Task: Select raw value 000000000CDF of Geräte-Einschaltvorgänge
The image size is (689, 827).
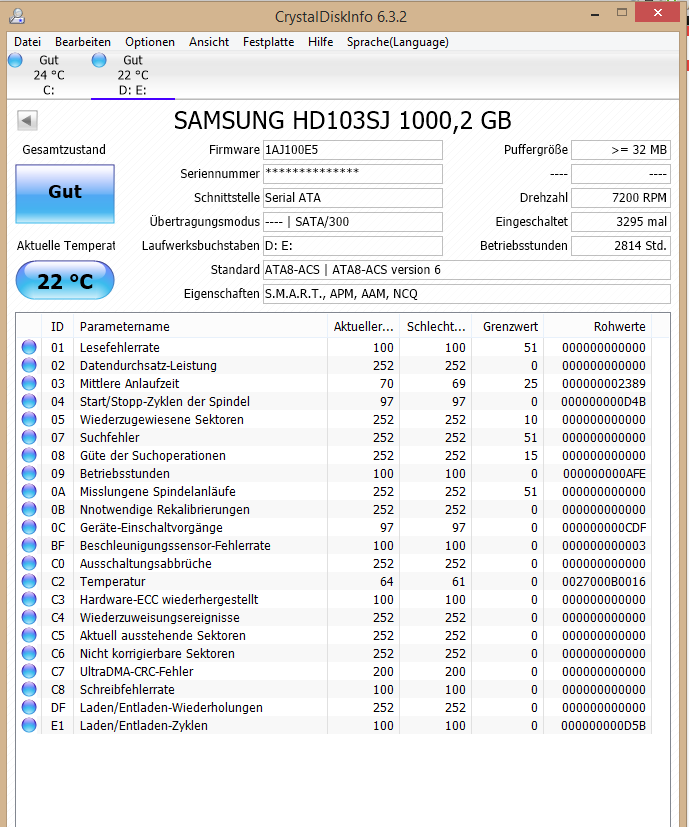Action: (604, 527)
